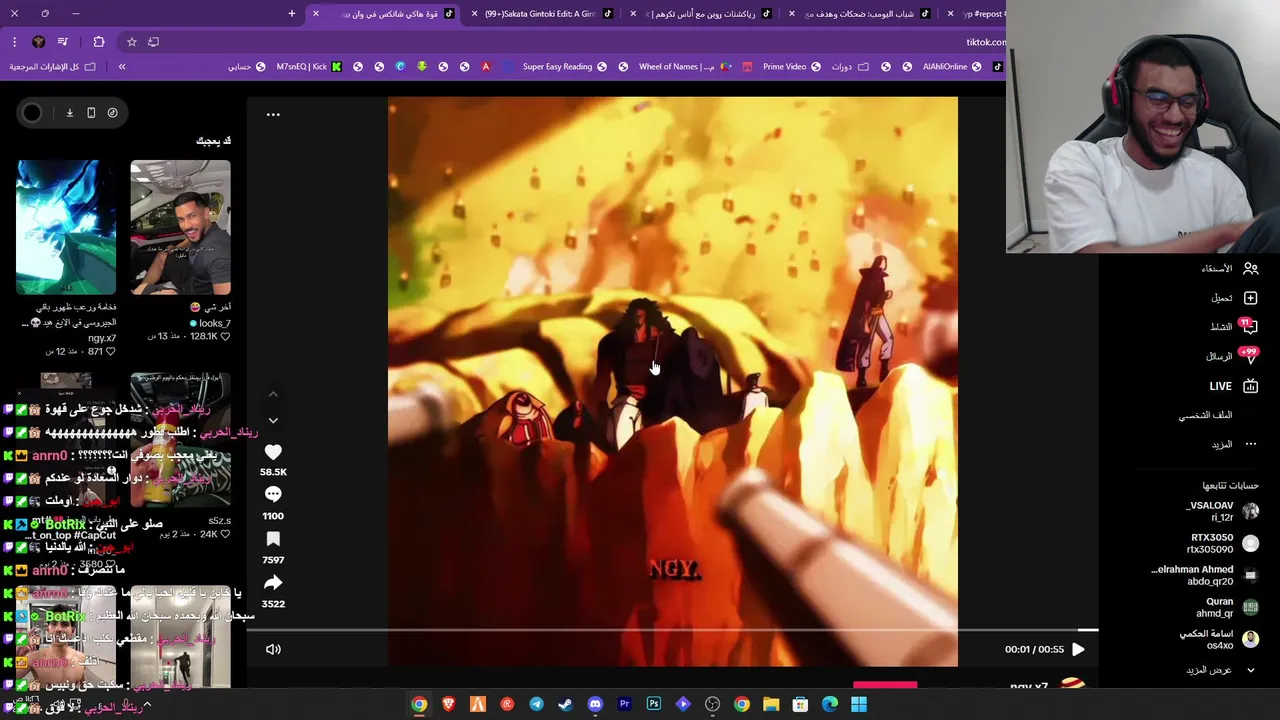Open File Explorer from the taskbar
The height and width of the screenshot is (720, 1280).
(x=771, y=704)
